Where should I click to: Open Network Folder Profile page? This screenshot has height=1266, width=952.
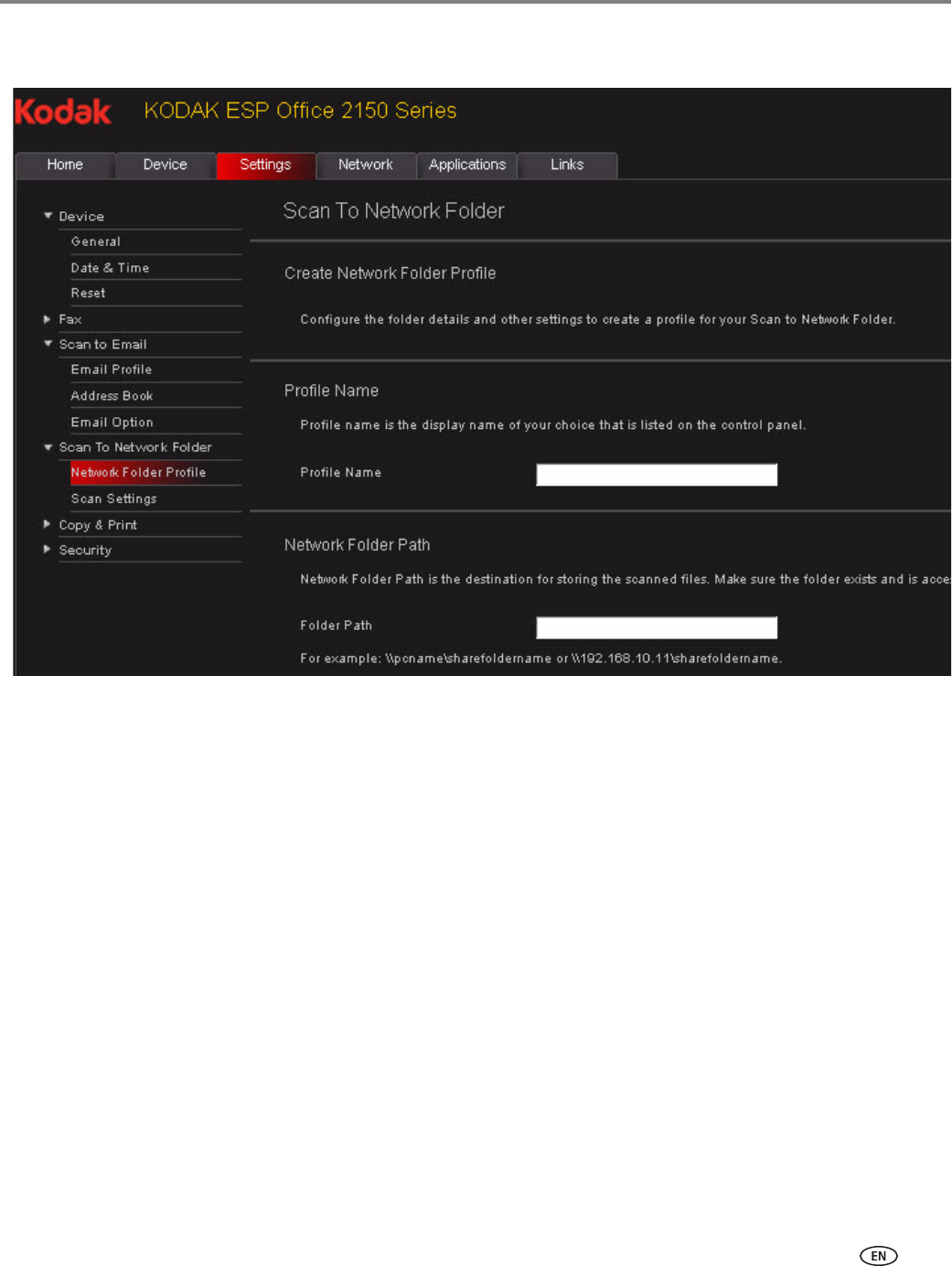pos(138,473)
